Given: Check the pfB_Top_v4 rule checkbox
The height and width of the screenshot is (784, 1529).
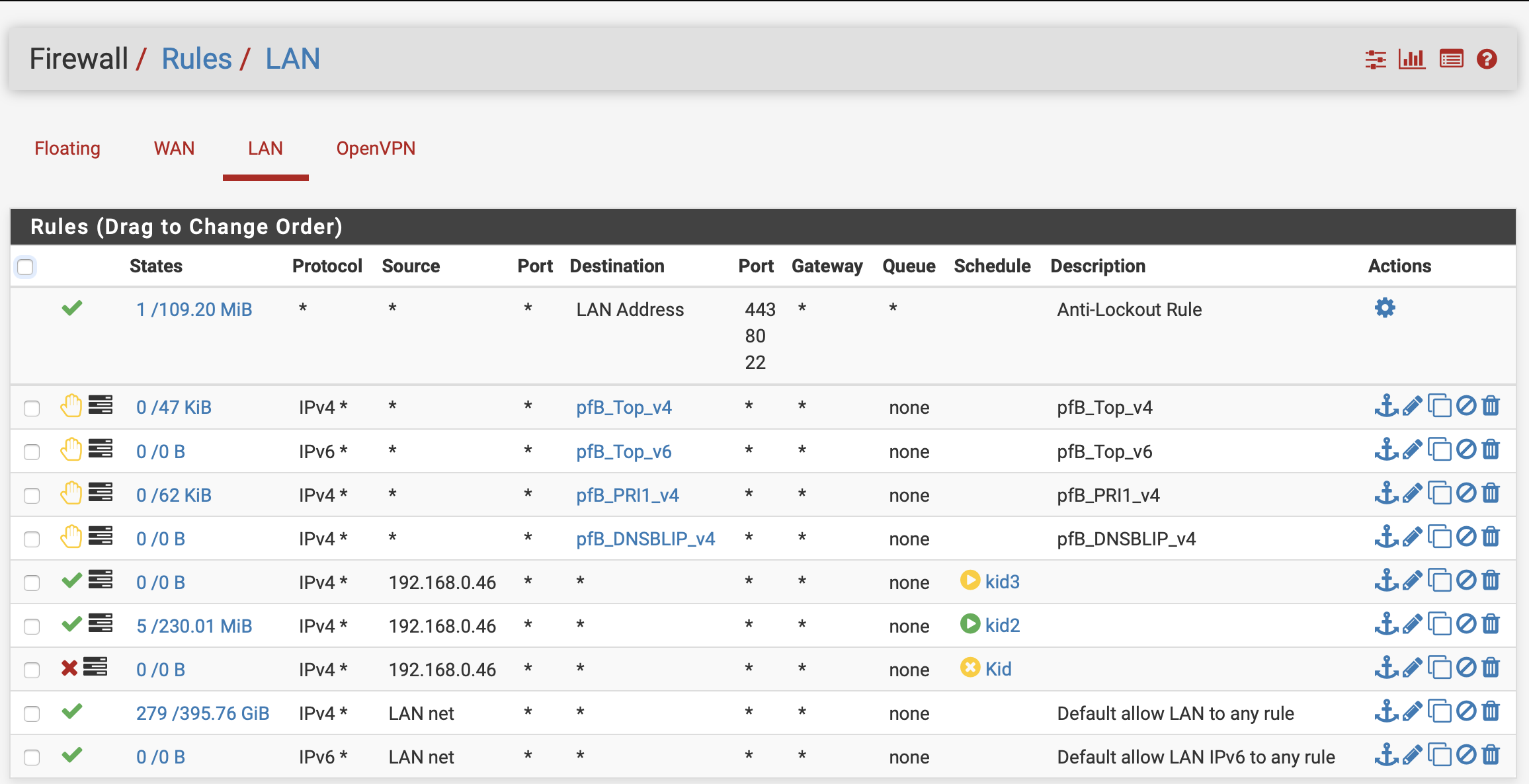Looking at the screenshot, I should 32,408.
